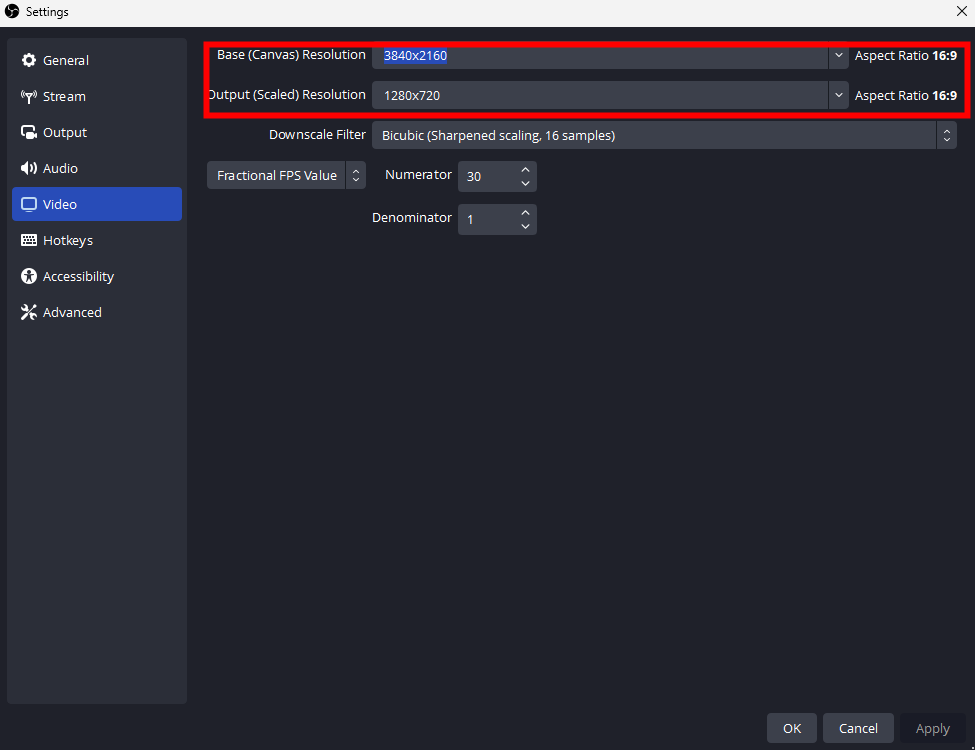Switch to the Stream settings section
Image resolution: width=975 pixels, height=750 pixels.
coord(64,97)
